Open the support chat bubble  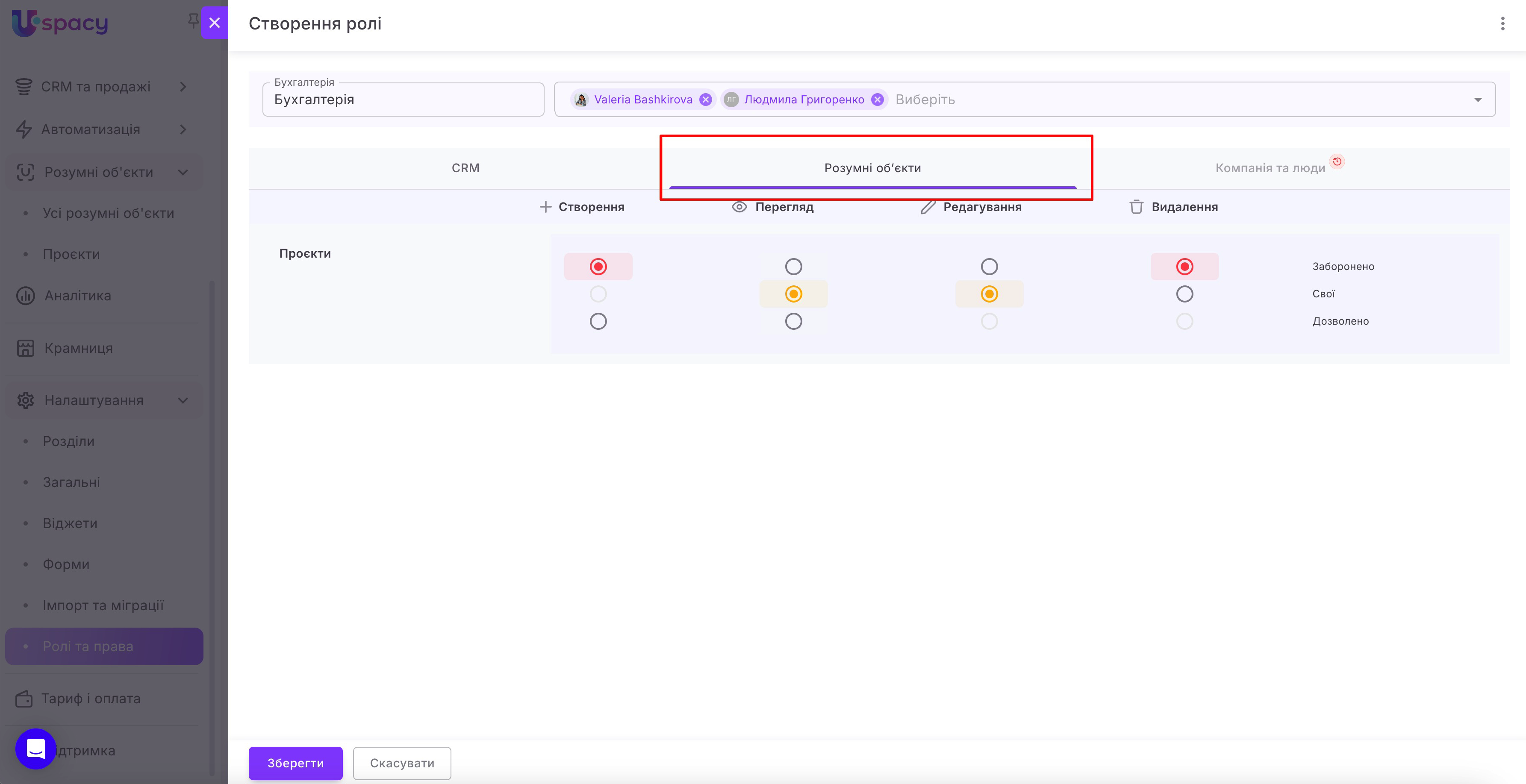(x=35, y=749)
